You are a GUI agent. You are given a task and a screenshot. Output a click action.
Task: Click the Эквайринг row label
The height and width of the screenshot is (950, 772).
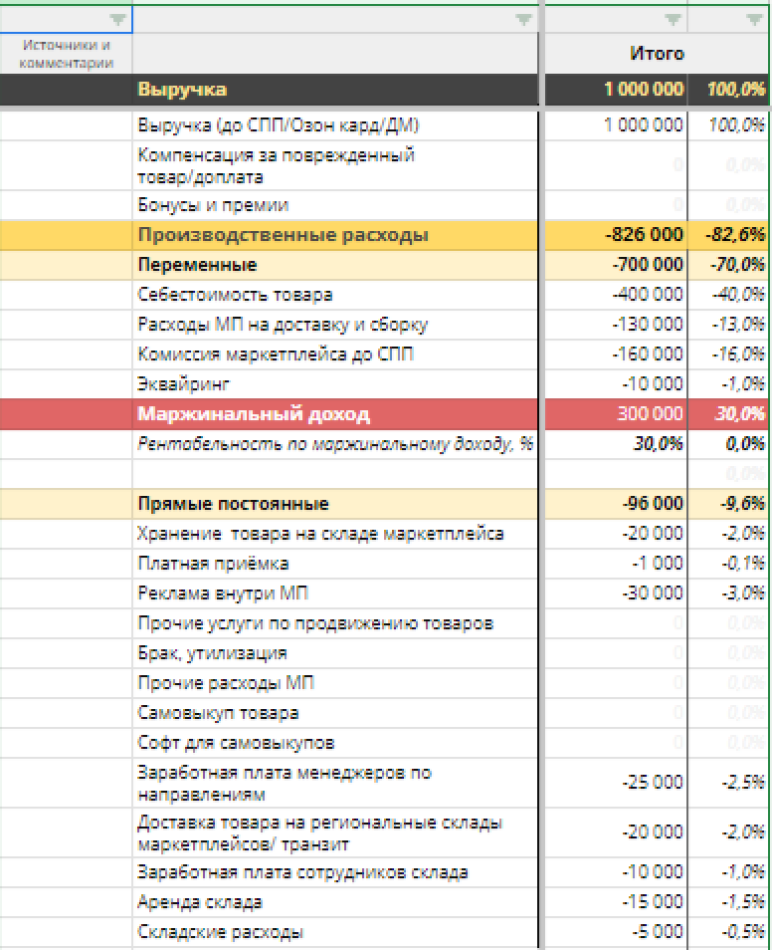coord(179,384)
